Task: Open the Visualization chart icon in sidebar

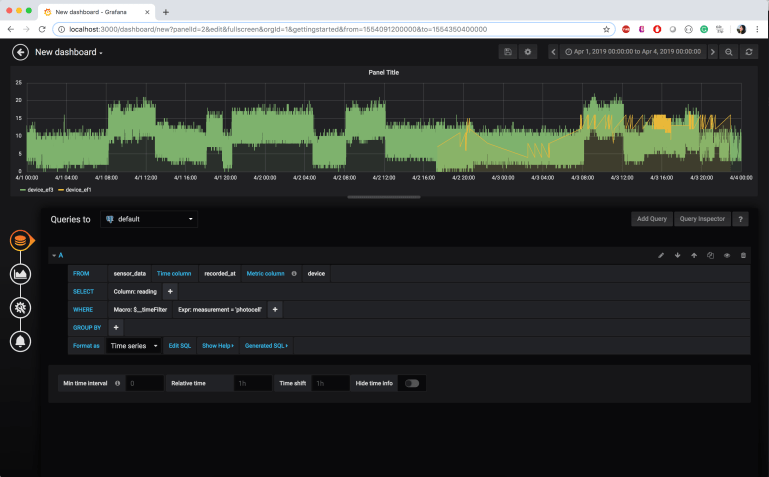Action: 19,274
